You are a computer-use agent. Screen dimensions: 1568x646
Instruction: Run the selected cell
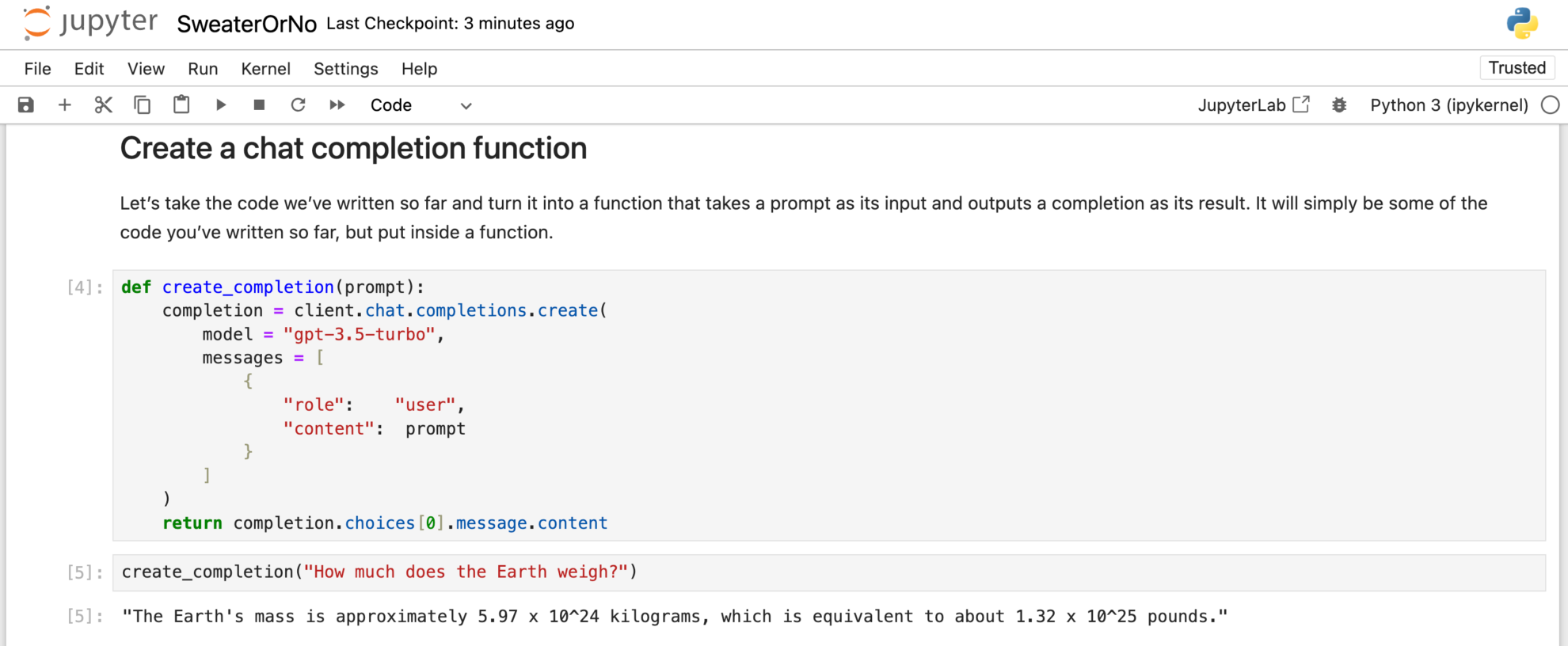coord(221,105)
